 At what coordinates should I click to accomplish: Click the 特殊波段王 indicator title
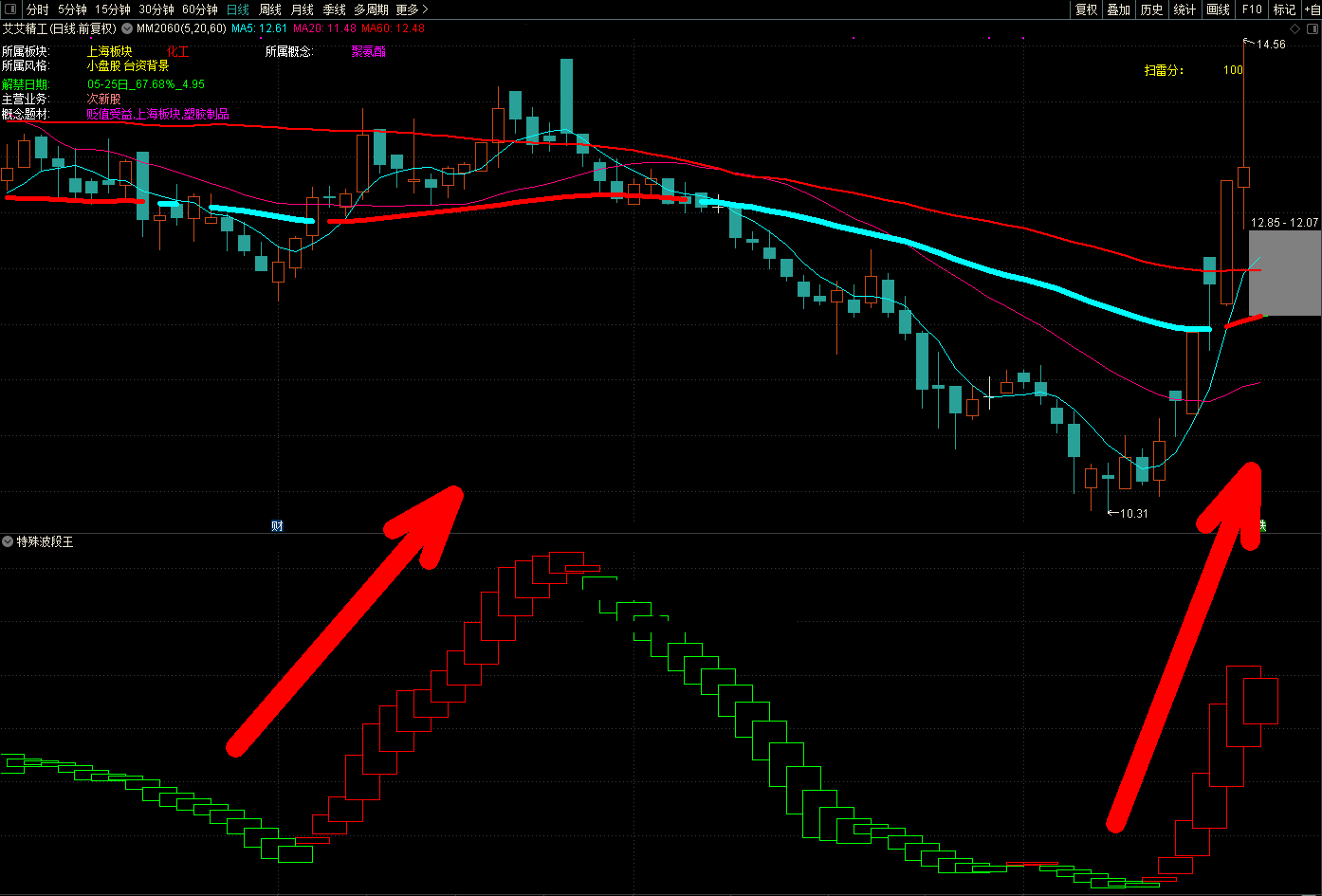pyautogui.click(x=45, y=541)
